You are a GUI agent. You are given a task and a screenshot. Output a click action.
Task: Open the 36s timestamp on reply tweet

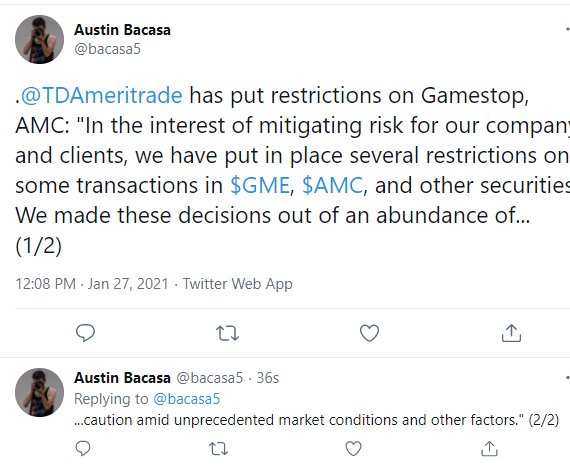tap(268, 378)
